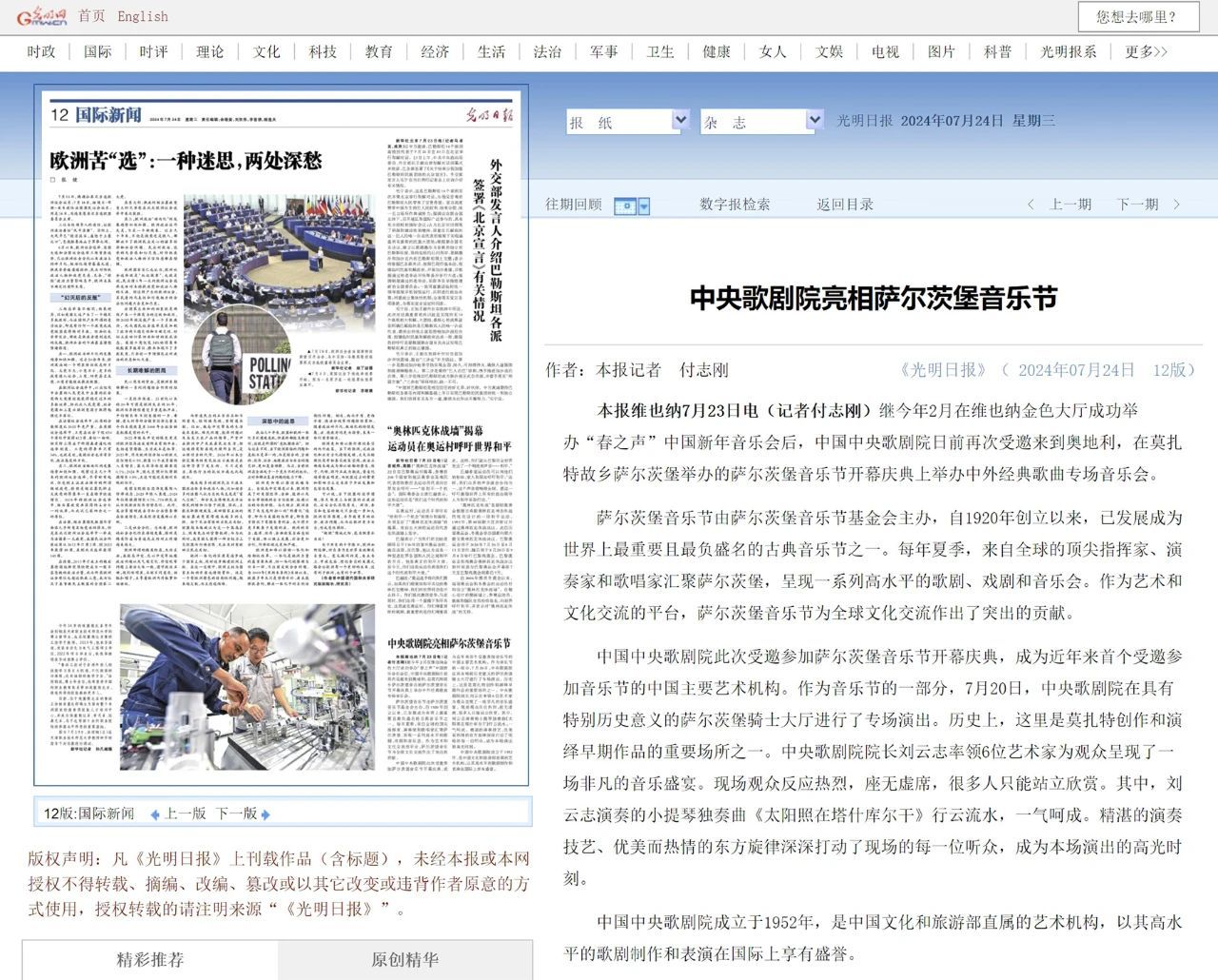
Task: Open 数字报检索 search link
Action: click(x=735, y=205)
